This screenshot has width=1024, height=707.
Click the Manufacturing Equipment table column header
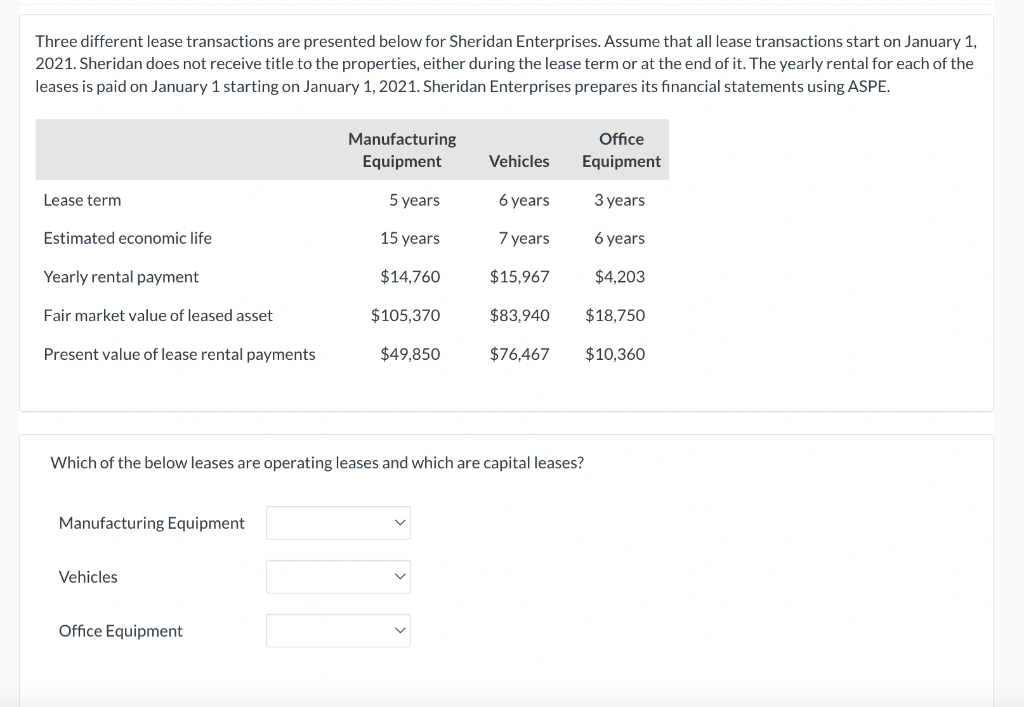click(402, 150)
